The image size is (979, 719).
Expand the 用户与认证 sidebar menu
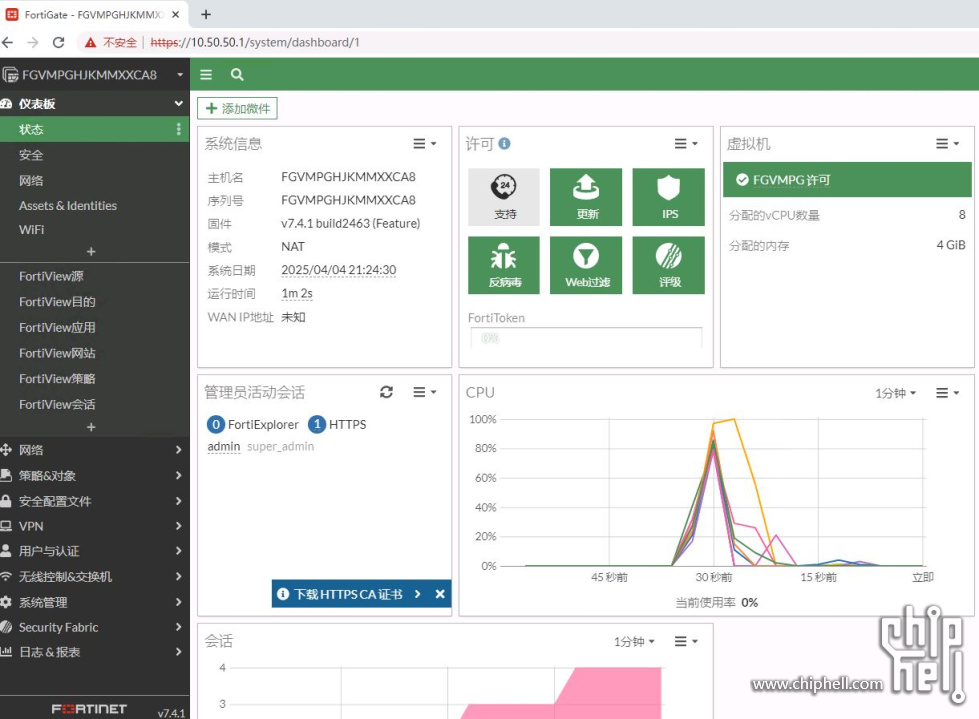(95, 551)
